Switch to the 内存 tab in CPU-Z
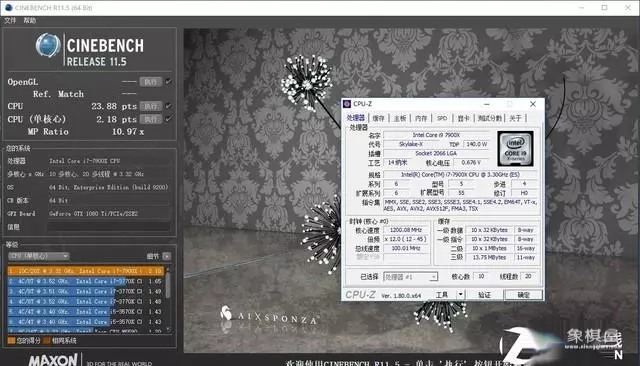This screenshot has width=640, height=366. pos(421,118)
